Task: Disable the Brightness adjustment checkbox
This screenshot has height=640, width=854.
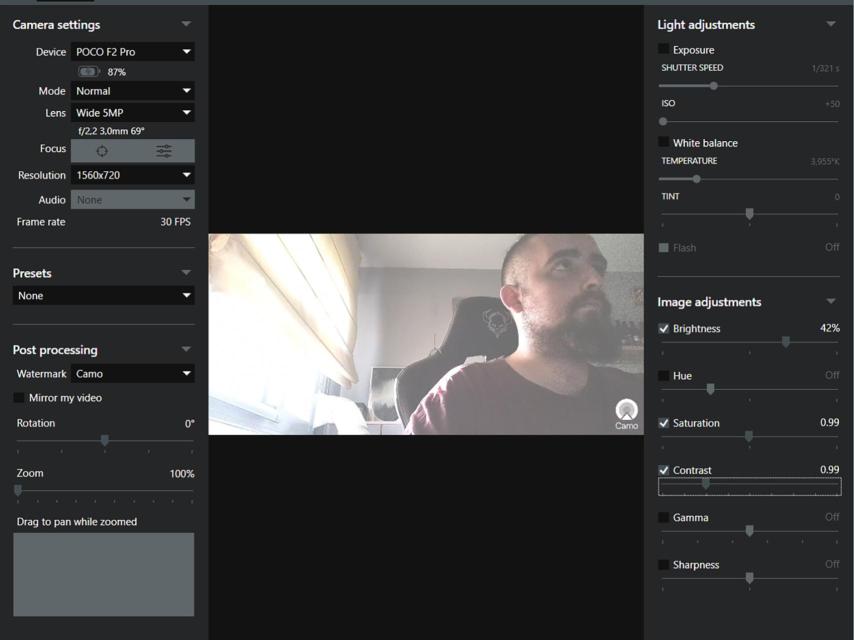Action: (x=664, y=328)
